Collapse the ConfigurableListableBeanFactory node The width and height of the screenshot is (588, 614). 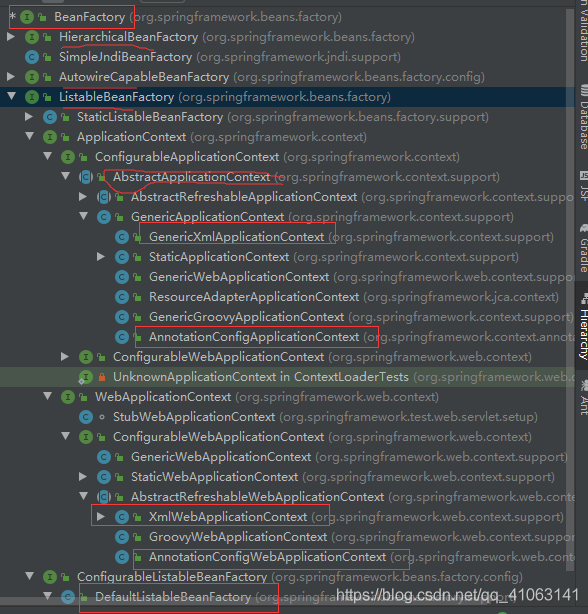point(30,575)
